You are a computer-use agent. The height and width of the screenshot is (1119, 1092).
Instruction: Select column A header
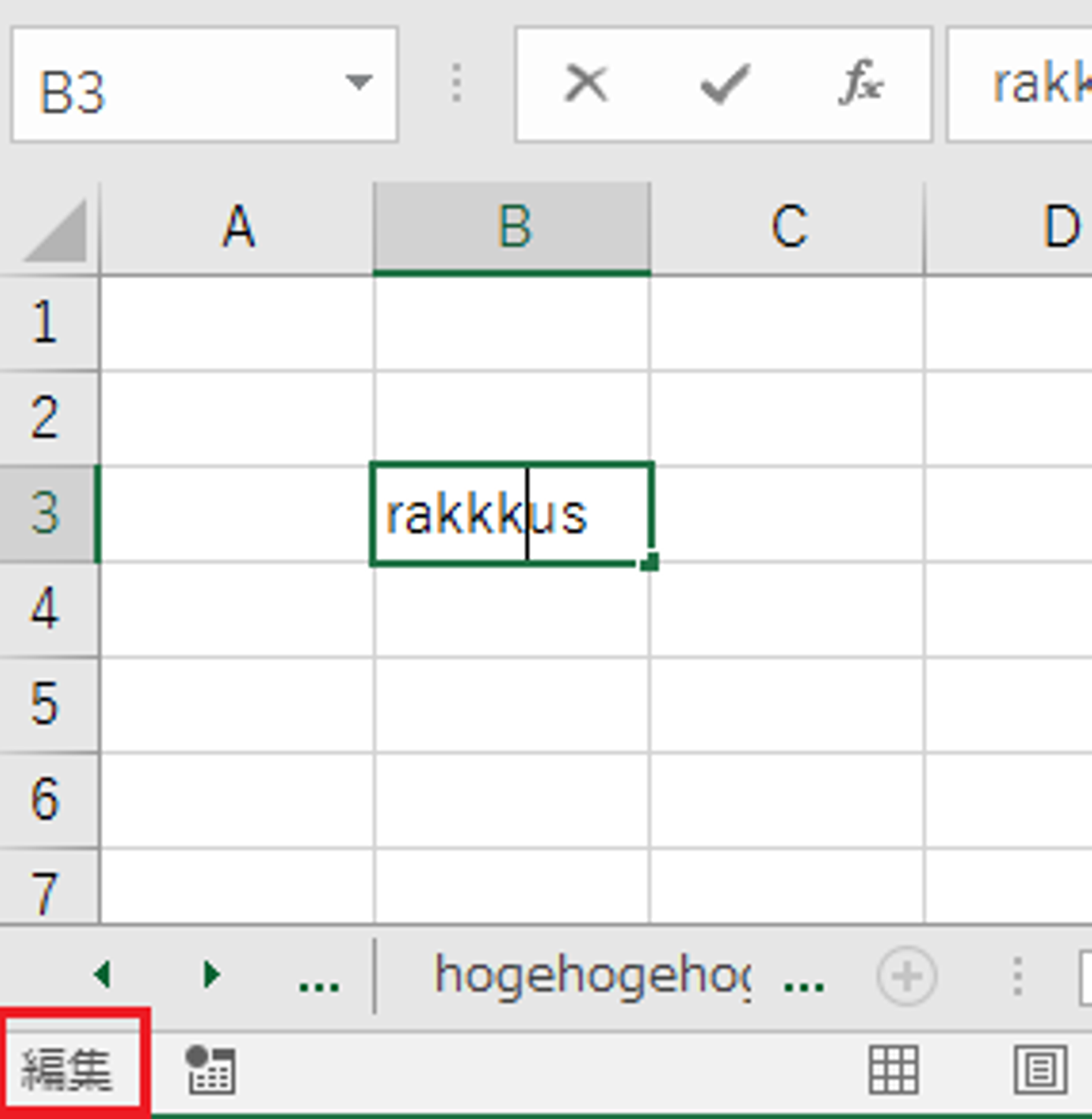[x=237, y=228]
